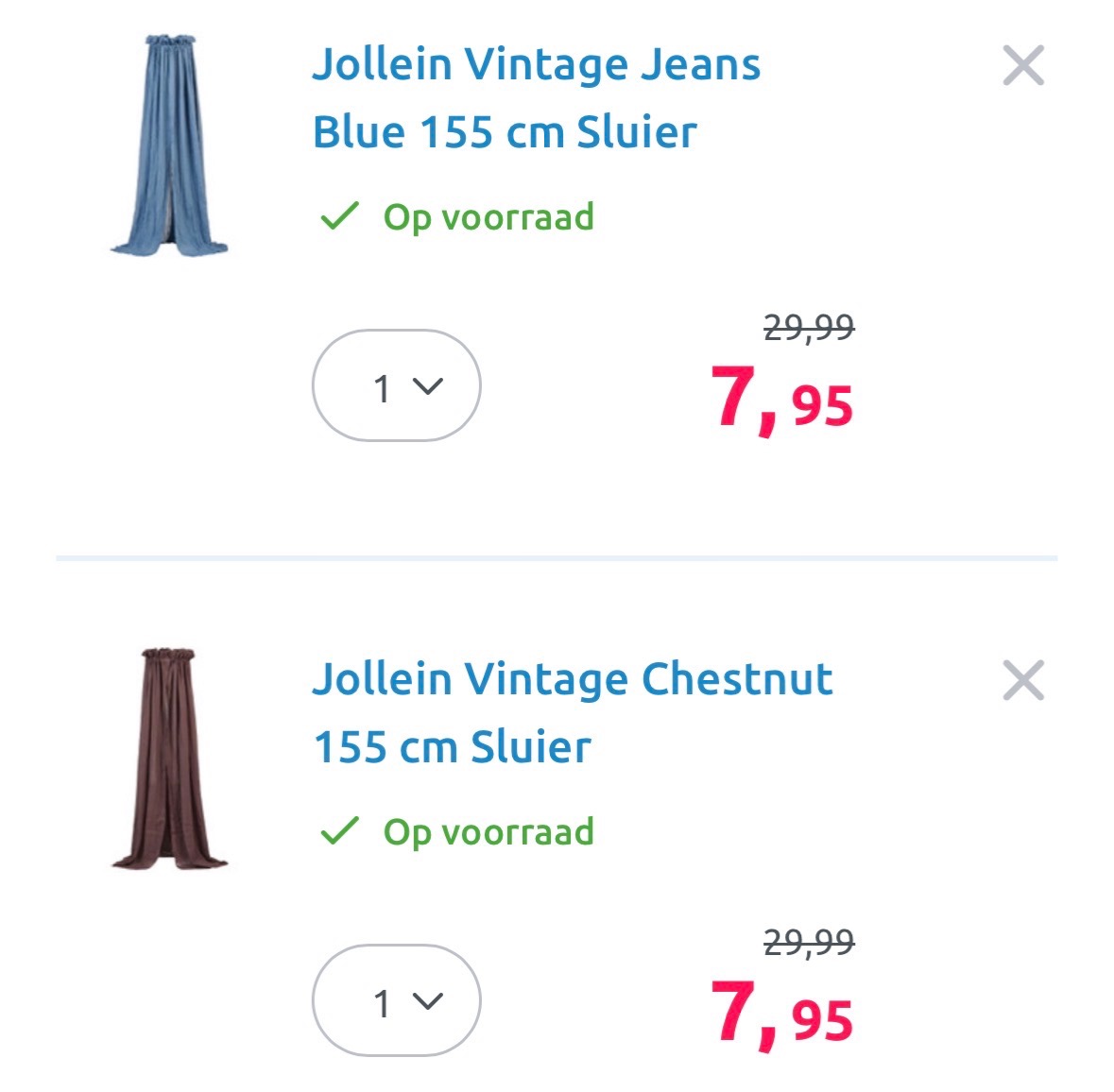
Task: Open the Jollein Vintage Chestnut product page
Action: (x=574, y=711)
